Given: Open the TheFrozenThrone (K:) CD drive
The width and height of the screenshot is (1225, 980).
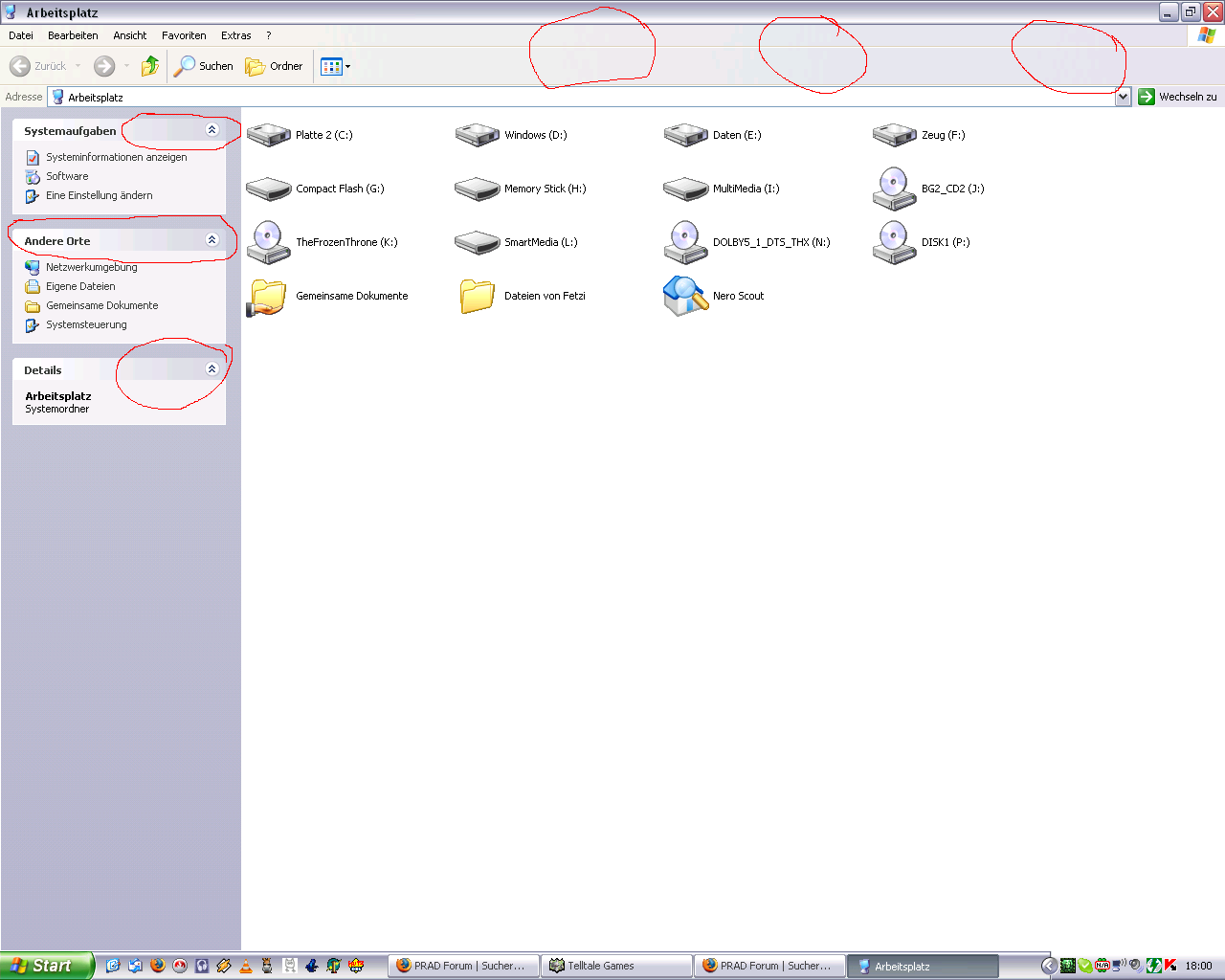Looking at the screenshot, I should (x=269, y=242).
